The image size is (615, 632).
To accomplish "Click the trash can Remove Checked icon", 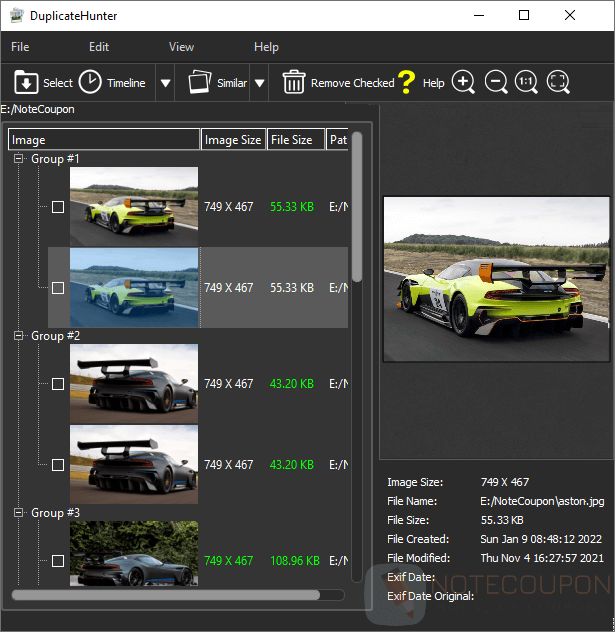I will point(294,82).
